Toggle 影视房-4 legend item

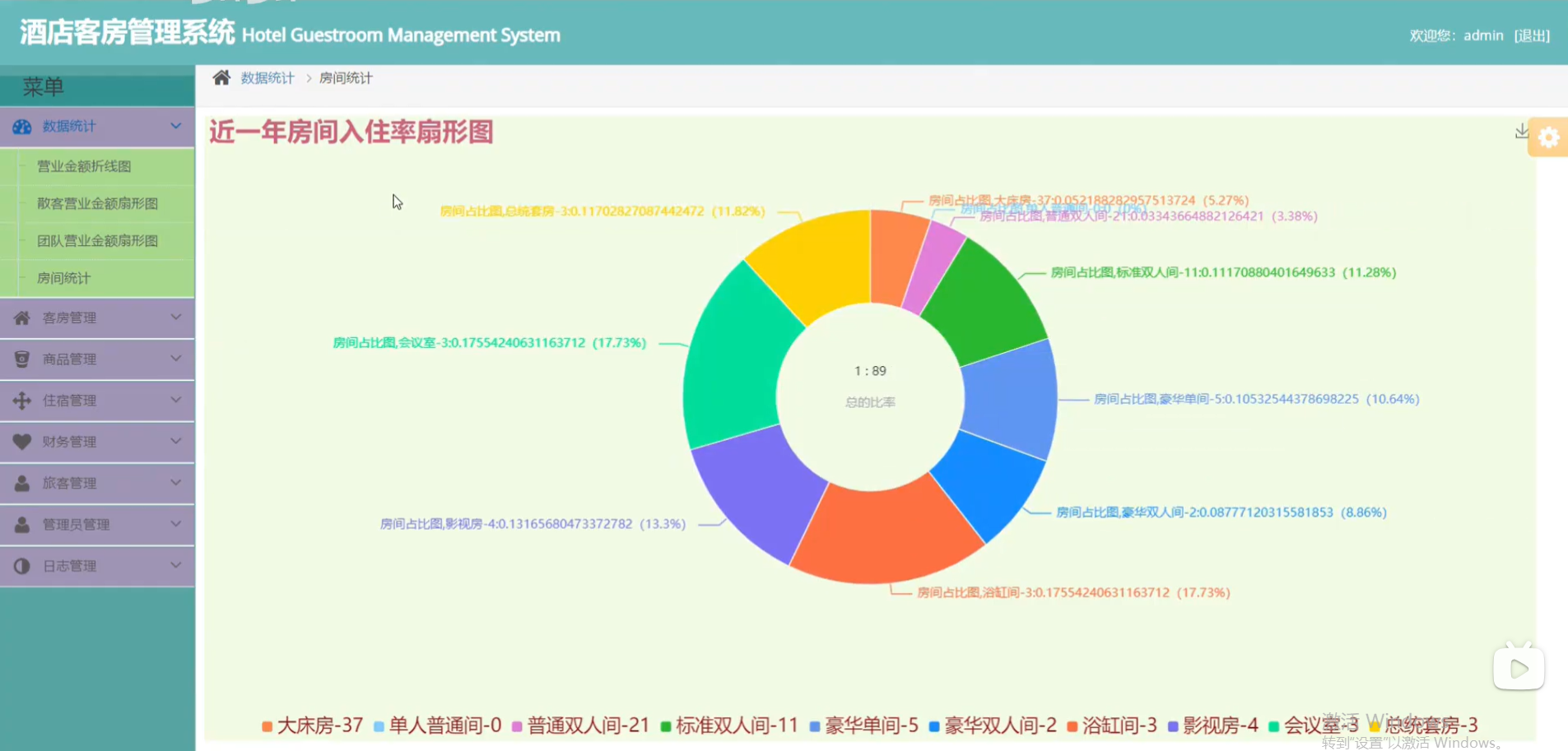pos(1213,726)
